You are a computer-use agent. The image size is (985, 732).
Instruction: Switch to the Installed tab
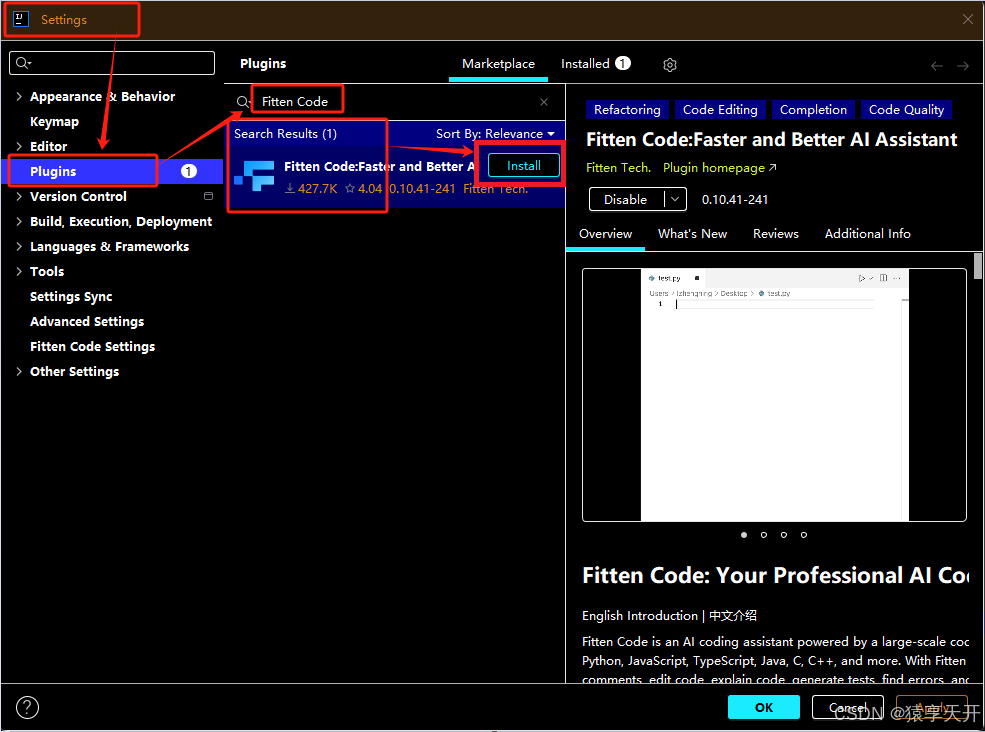596,64
